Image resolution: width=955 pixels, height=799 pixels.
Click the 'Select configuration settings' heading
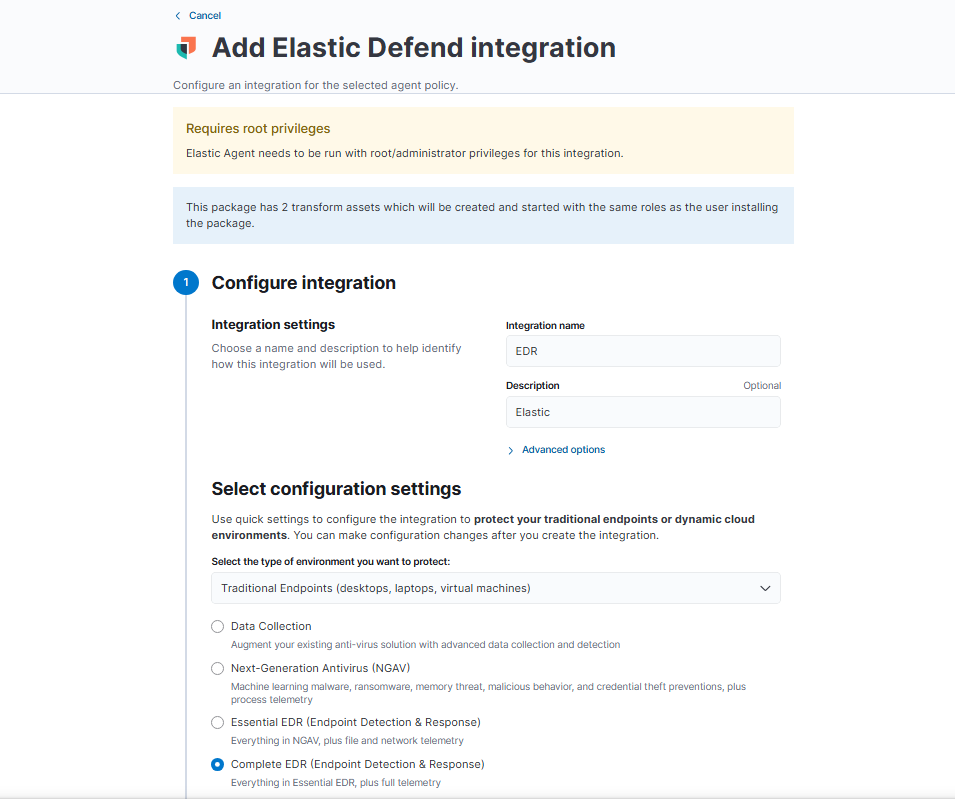click(x=336, y=488)
